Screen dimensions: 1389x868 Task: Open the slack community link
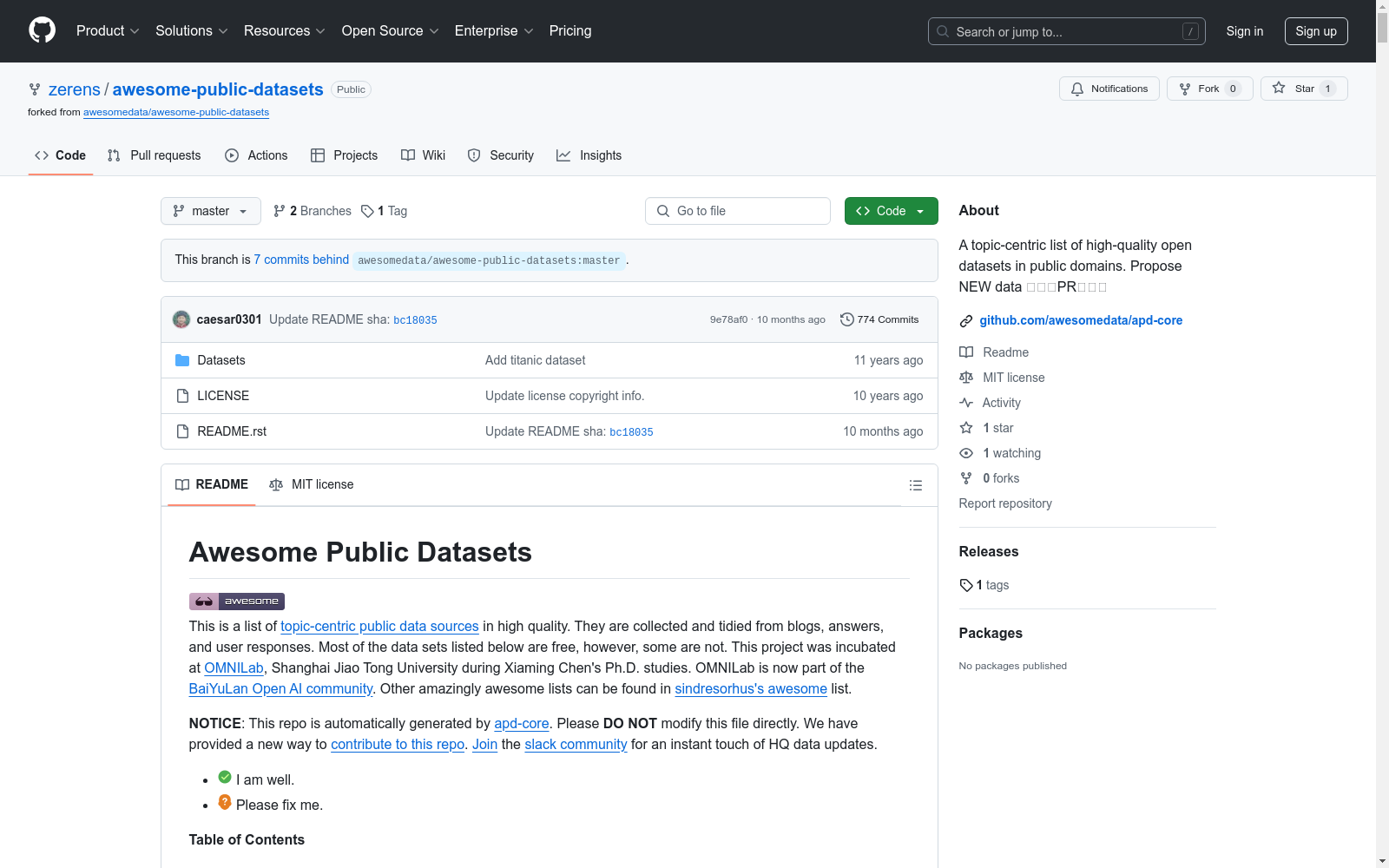coord(576,744)
